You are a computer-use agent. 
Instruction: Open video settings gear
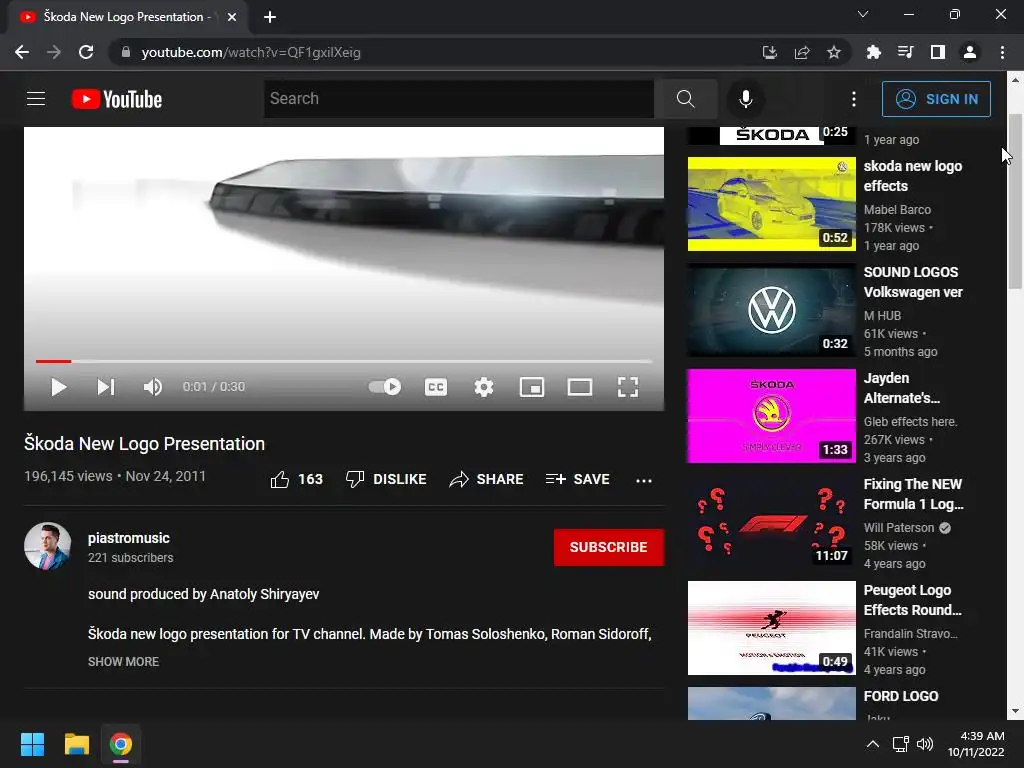coord(484,387)
